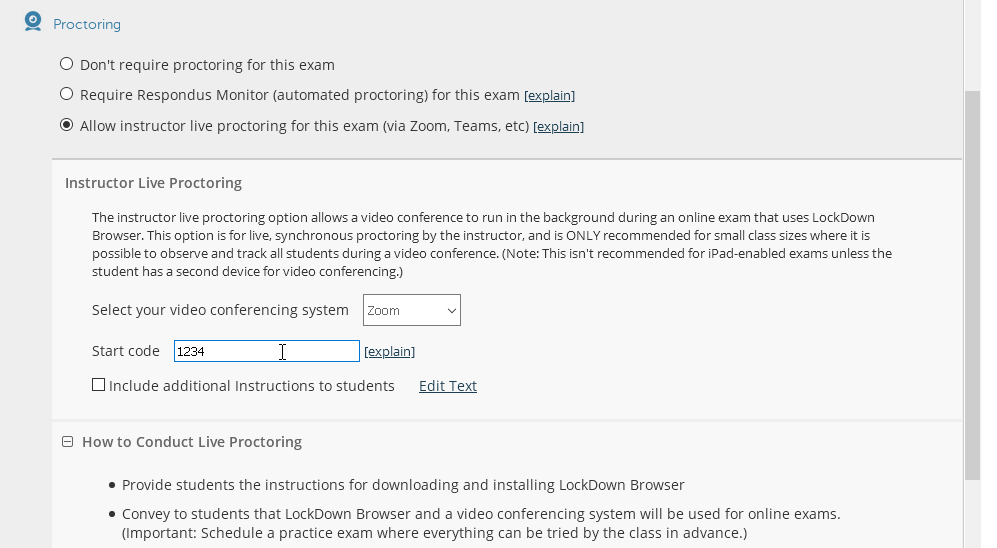This screenshot has width=997, height=548.
Task: Select the Allow instructor live proctoring radio
Action: (67, 125)
